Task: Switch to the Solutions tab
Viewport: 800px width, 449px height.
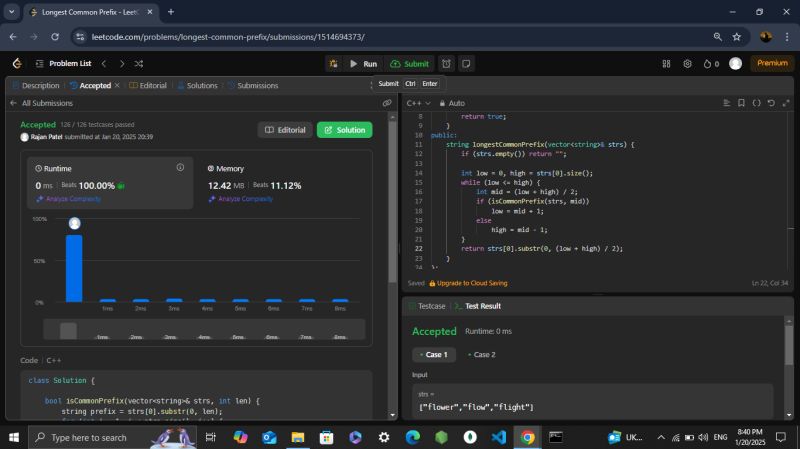Action: click(197, 86)
